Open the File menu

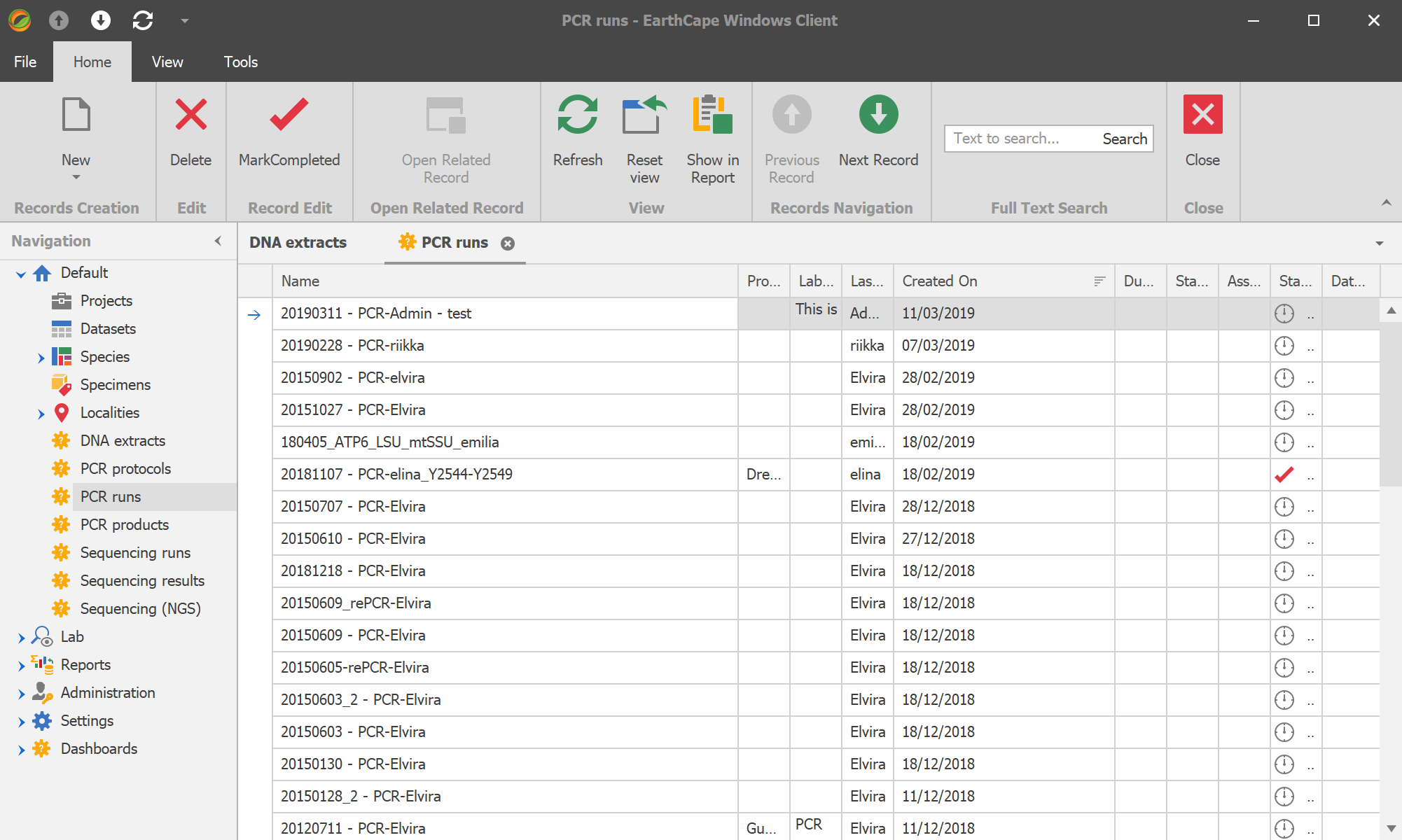tap(25, 62)
